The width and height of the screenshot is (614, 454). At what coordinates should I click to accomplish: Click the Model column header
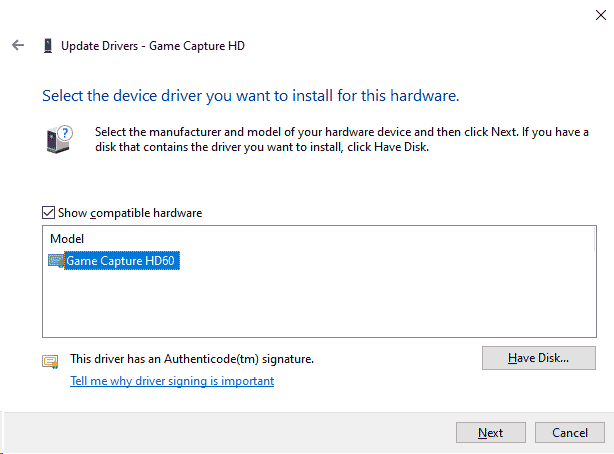click(x=67, y=239)
